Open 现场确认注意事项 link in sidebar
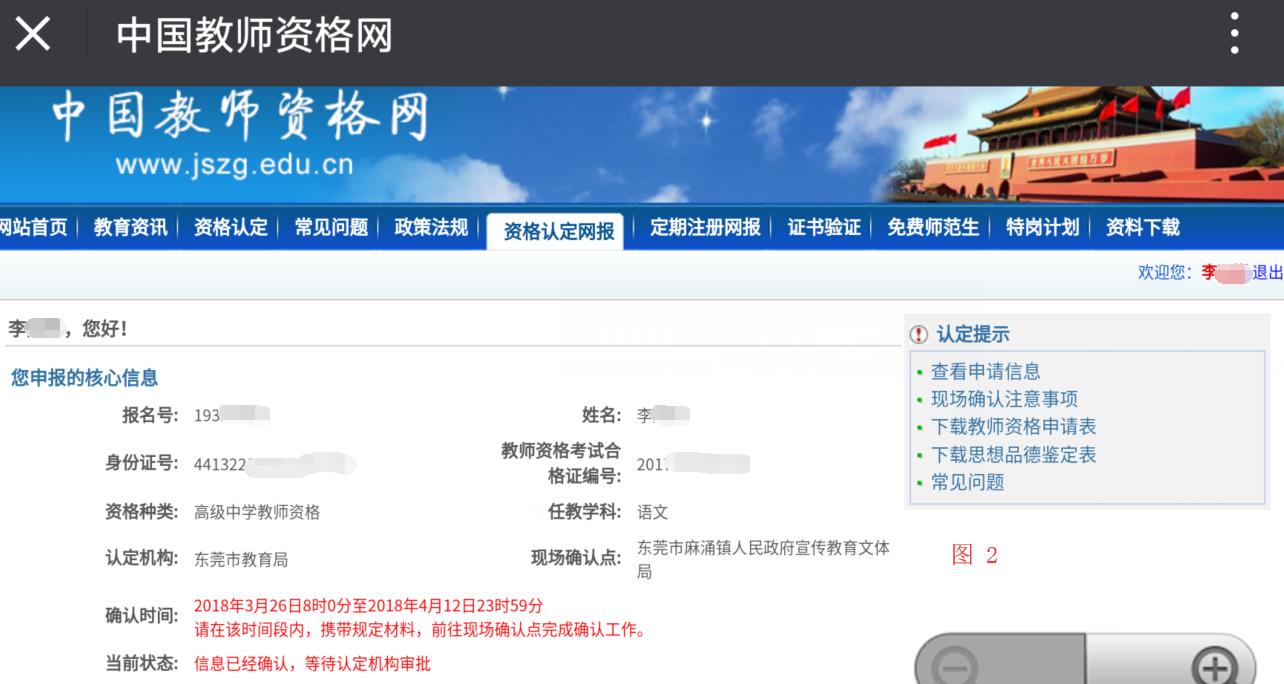This screenshot has height=684, width=1284. pyautogui.click(x=1004, y=399)
